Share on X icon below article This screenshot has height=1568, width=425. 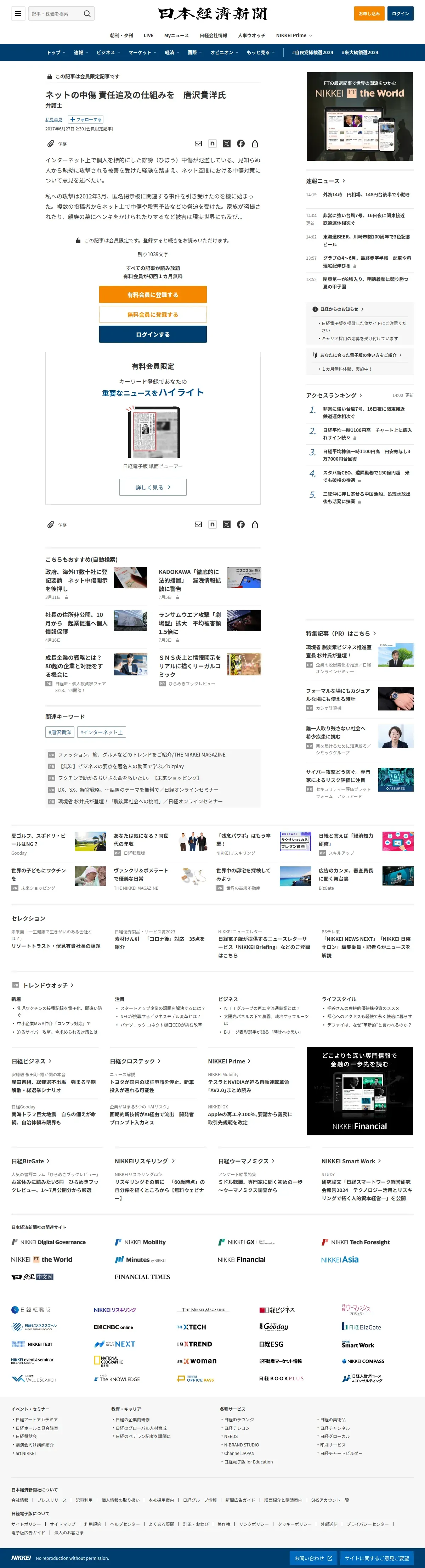click(x=227, y=524)
